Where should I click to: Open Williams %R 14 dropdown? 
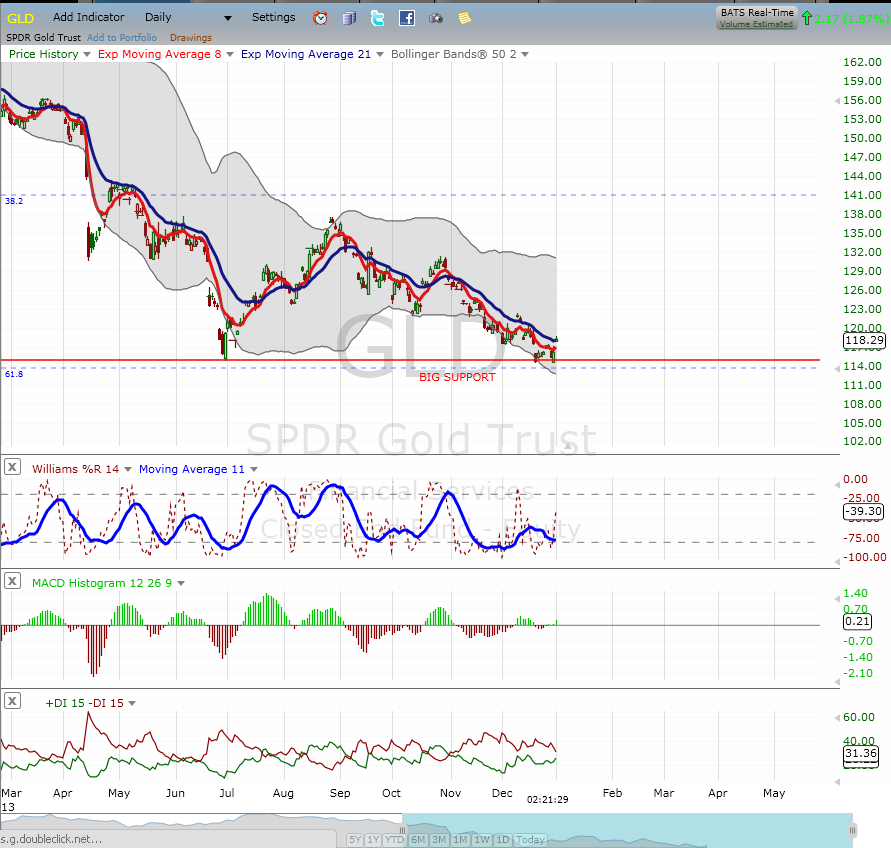pyautogui.click(x=128, y=469)
